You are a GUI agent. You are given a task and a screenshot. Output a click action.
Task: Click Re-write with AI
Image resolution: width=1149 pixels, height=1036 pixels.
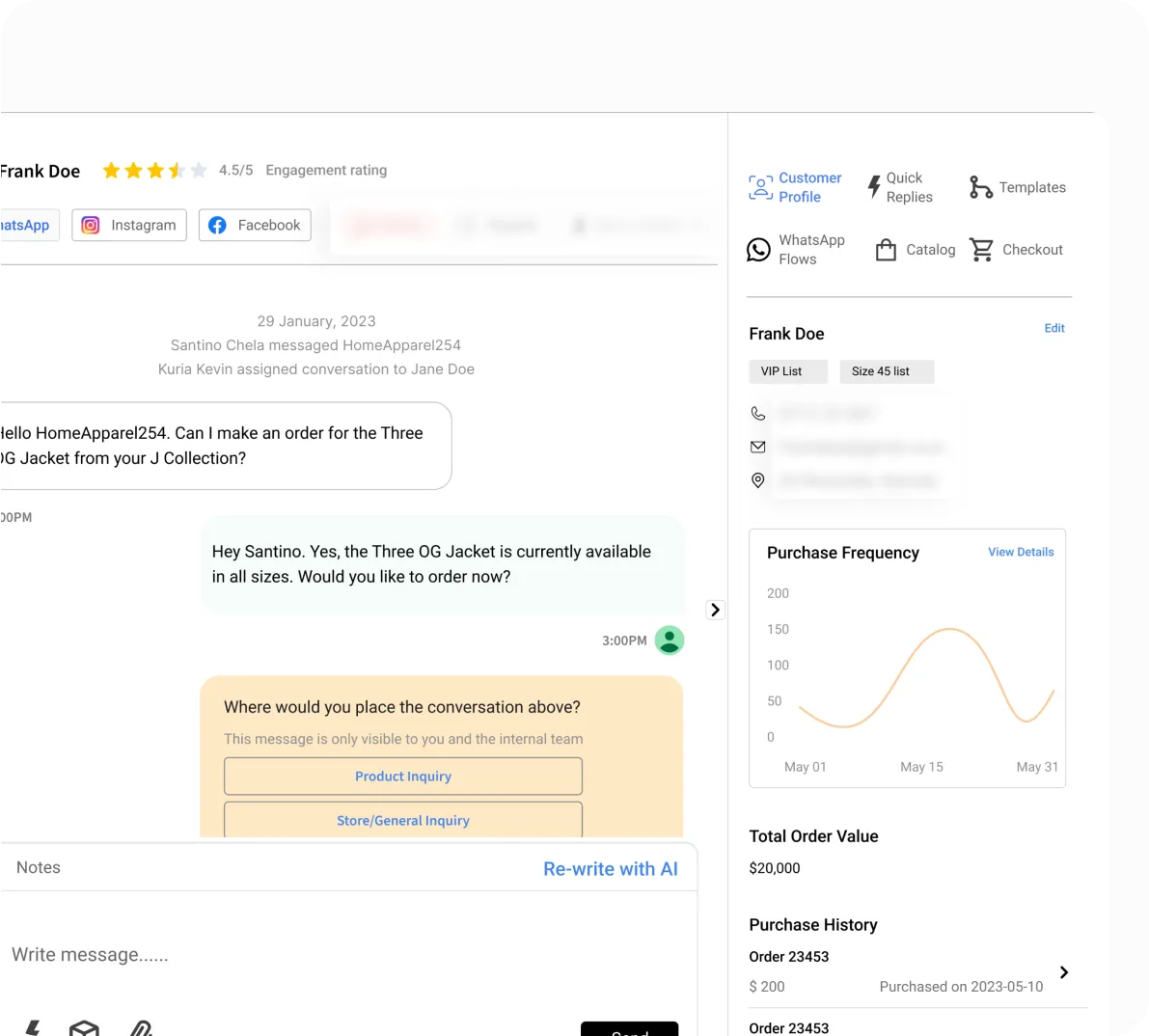(x=610, y=869)
